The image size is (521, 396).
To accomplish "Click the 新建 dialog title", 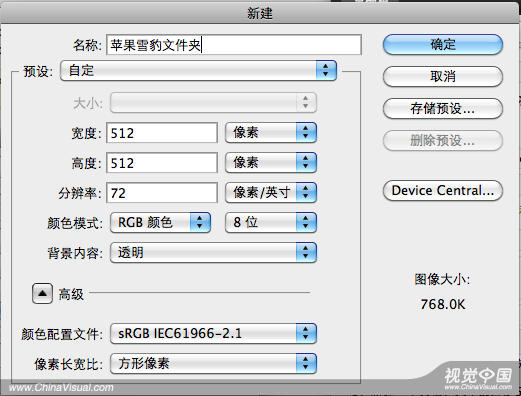I will coord(260,14).
